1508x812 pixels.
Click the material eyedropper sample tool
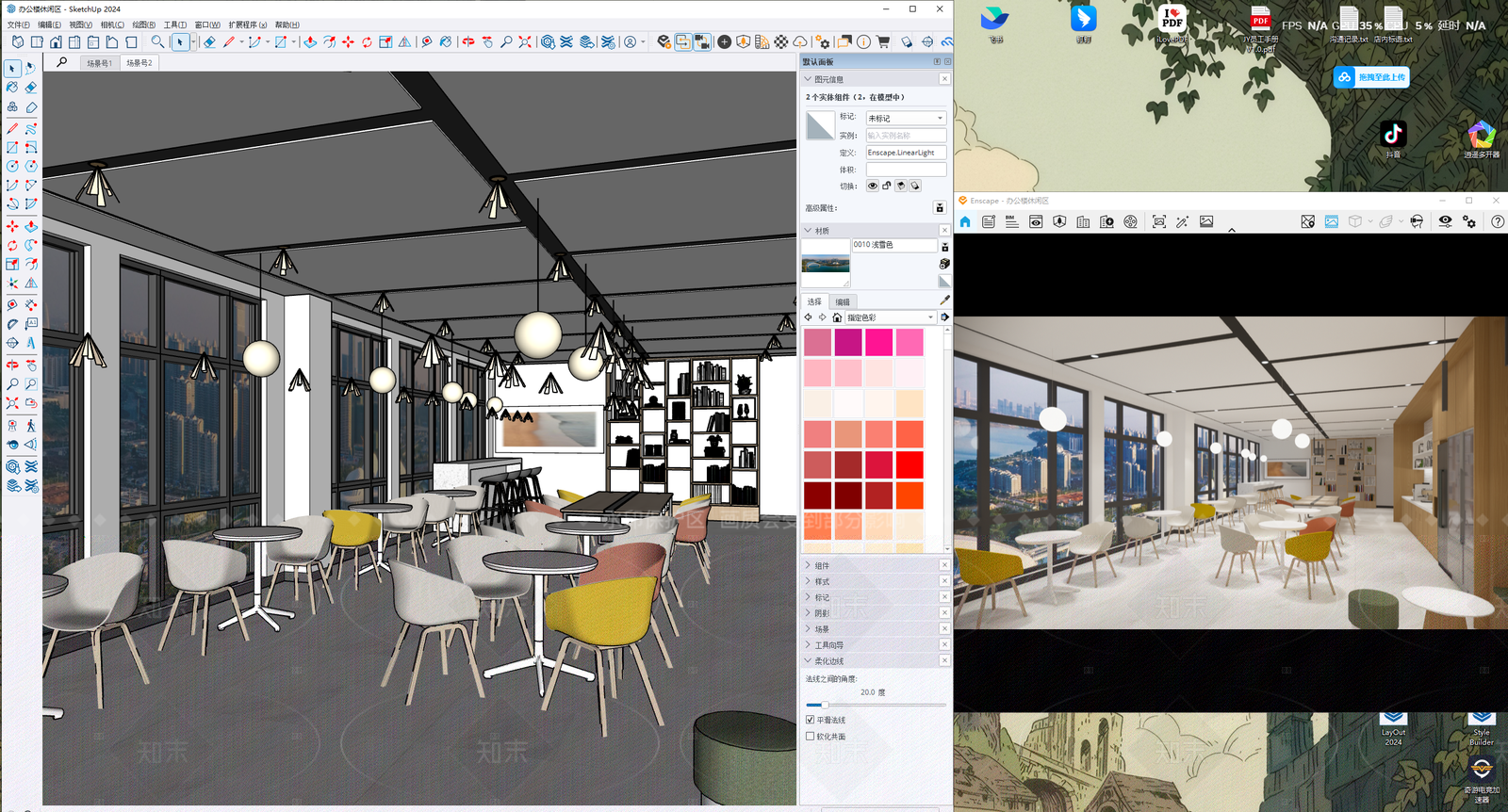point(944,300)
